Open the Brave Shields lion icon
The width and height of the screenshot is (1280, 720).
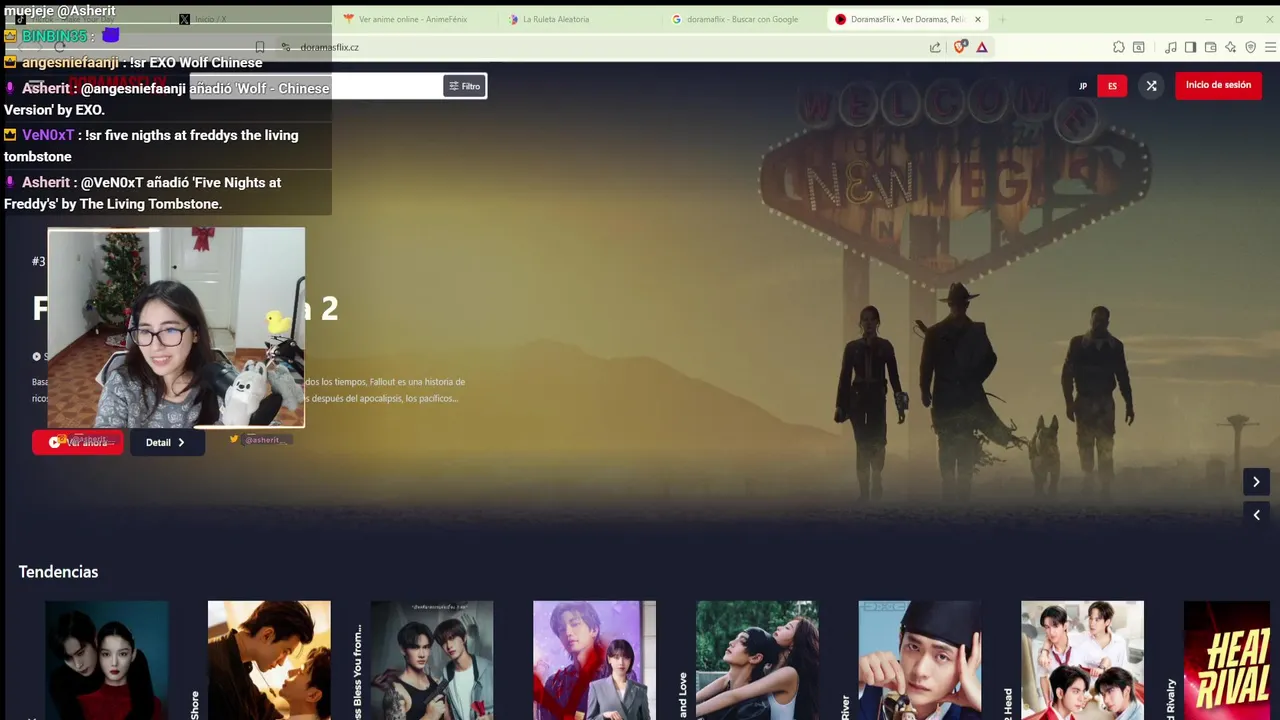960,46
